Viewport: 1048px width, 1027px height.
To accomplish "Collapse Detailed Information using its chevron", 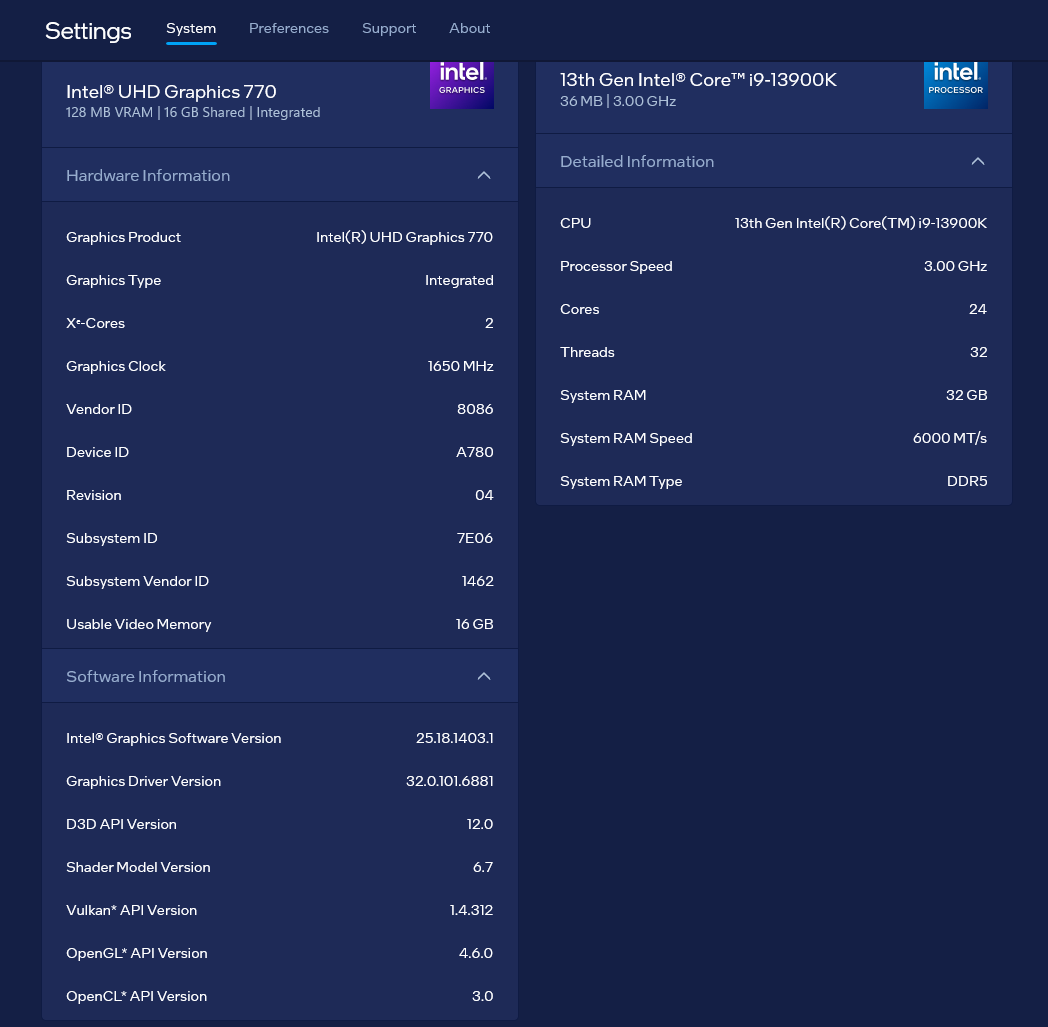I will point(978,161).
